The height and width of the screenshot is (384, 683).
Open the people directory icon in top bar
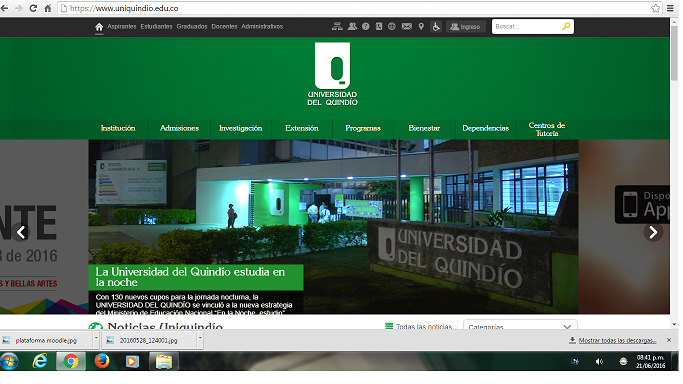coord(352,27)
